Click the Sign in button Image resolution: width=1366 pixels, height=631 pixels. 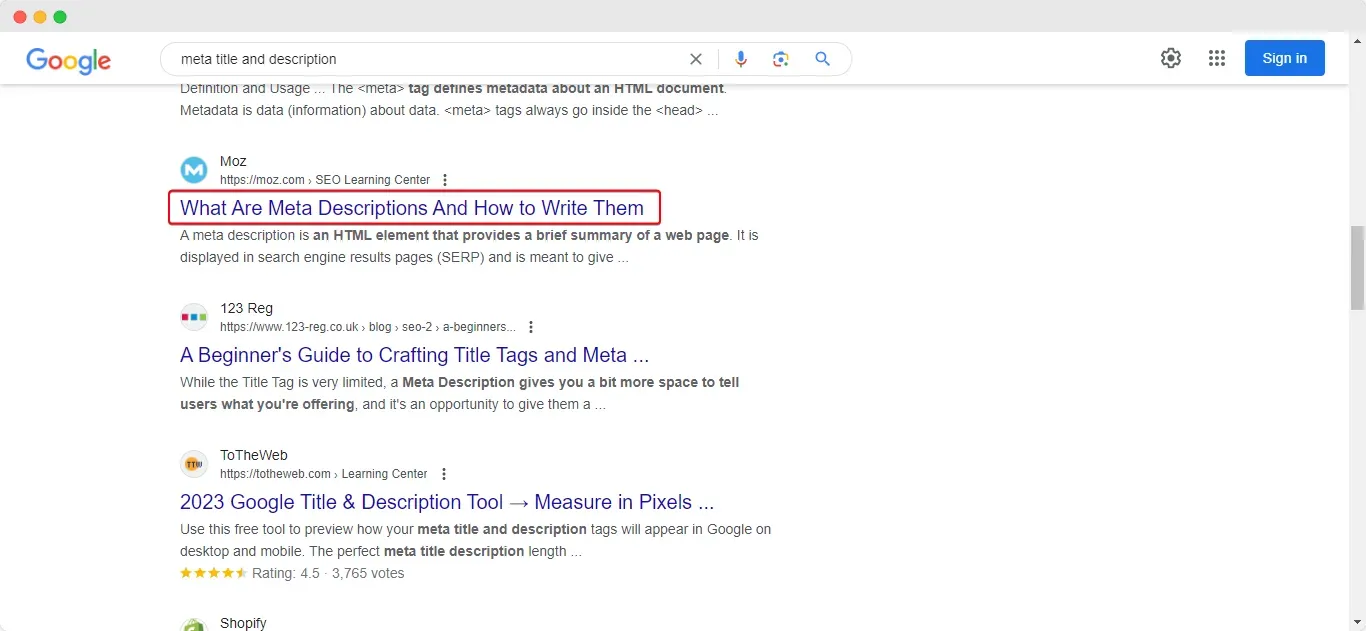pyautogui.click(x=1284, y=58)
